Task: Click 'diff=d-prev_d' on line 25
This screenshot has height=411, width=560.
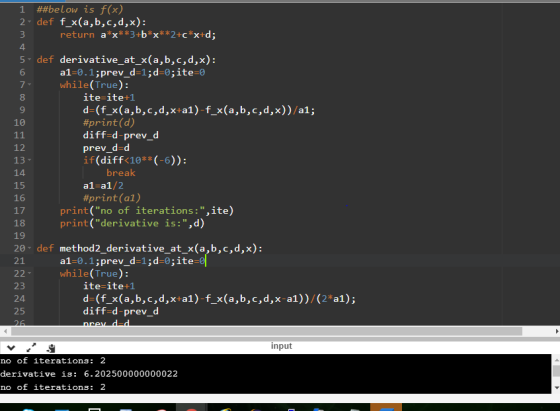Action: coord(121,311)
